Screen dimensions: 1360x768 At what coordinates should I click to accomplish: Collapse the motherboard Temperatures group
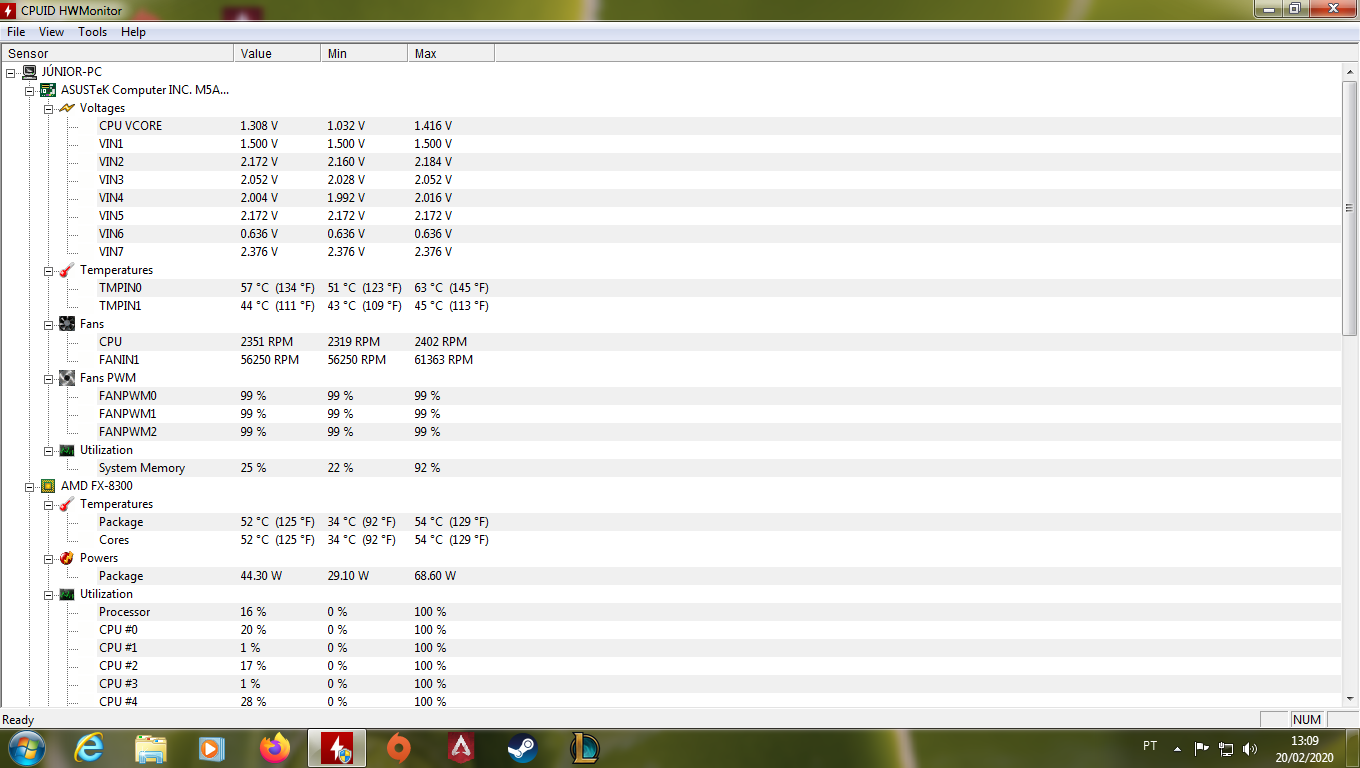[49, 270]
